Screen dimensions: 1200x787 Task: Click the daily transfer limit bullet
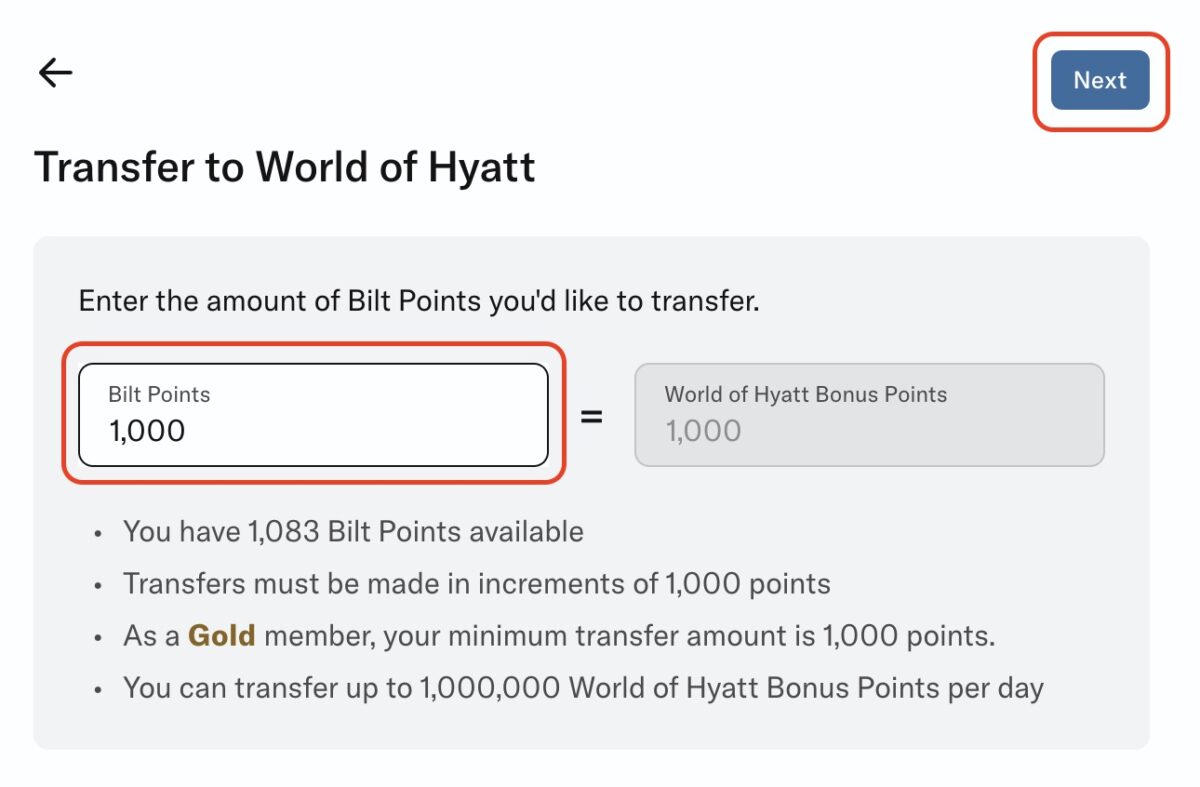(583, 687)
